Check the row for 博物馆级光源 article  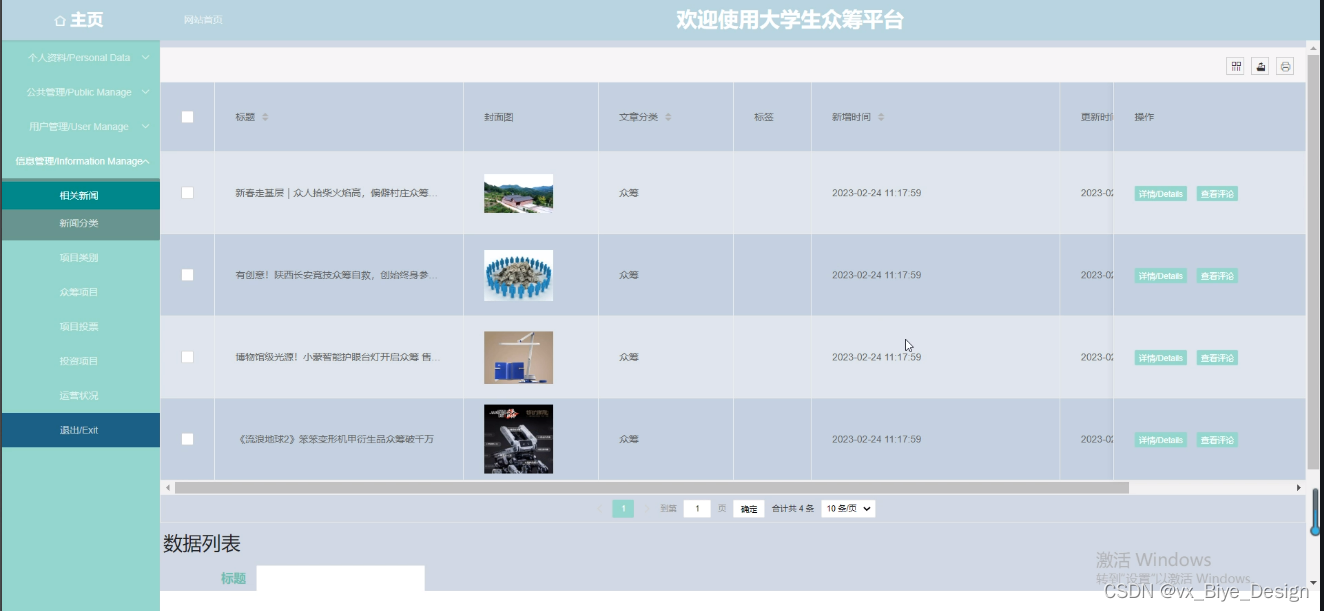tap(187, 357)
